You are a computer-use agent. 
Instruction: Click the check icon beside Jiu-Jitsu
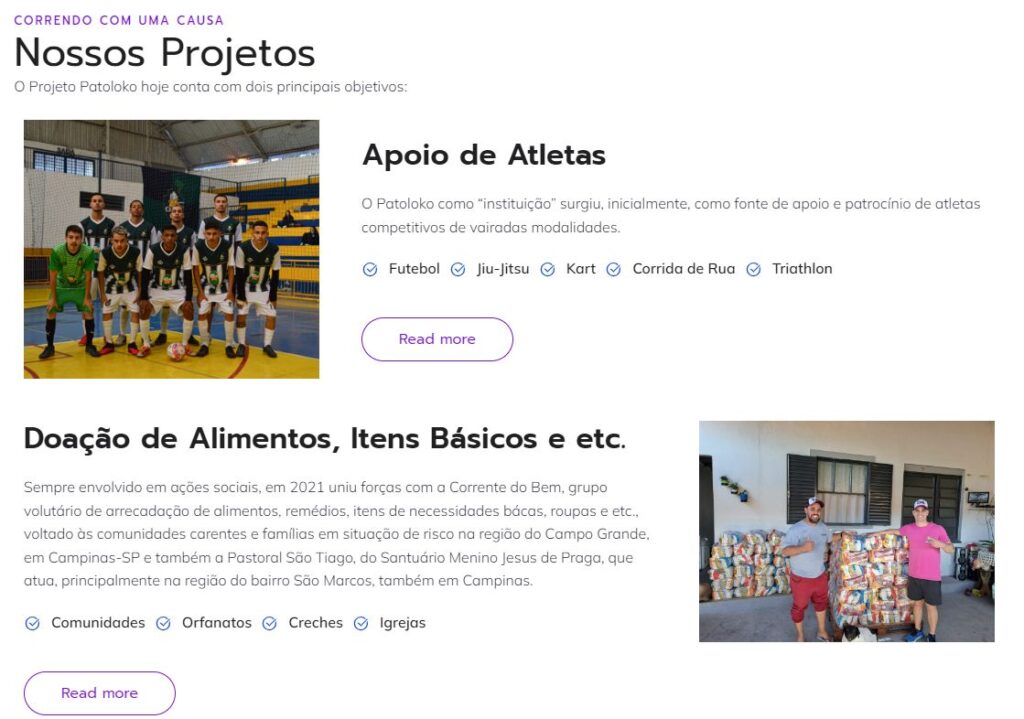458,270
